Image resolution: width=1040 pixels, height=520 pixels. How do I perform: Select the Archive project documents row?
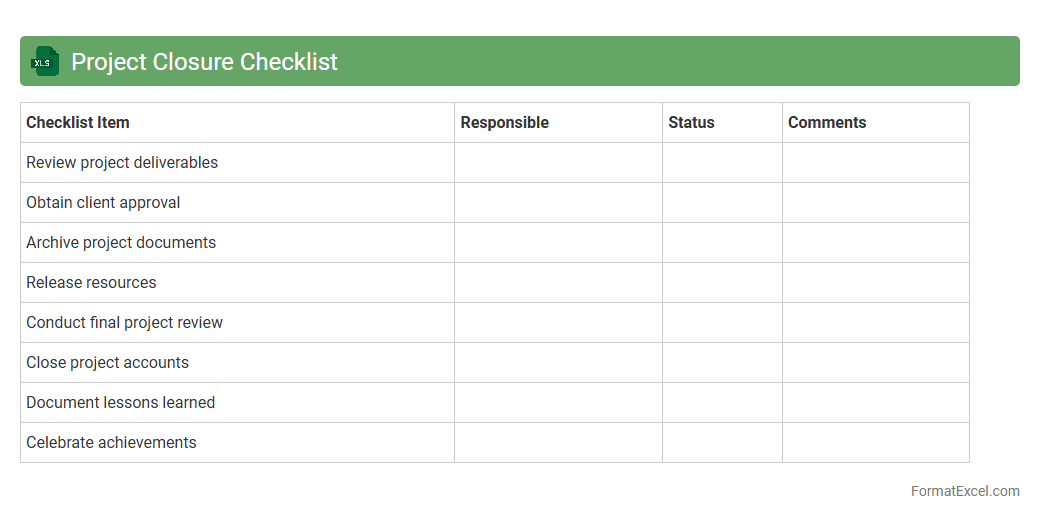point(121,243)
